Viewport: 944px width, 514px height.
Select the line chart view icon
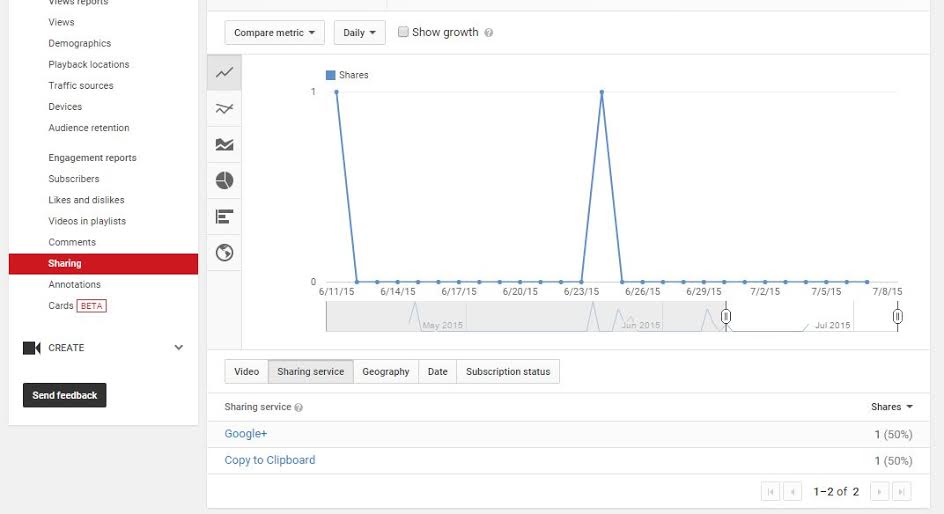pos(225,73)
